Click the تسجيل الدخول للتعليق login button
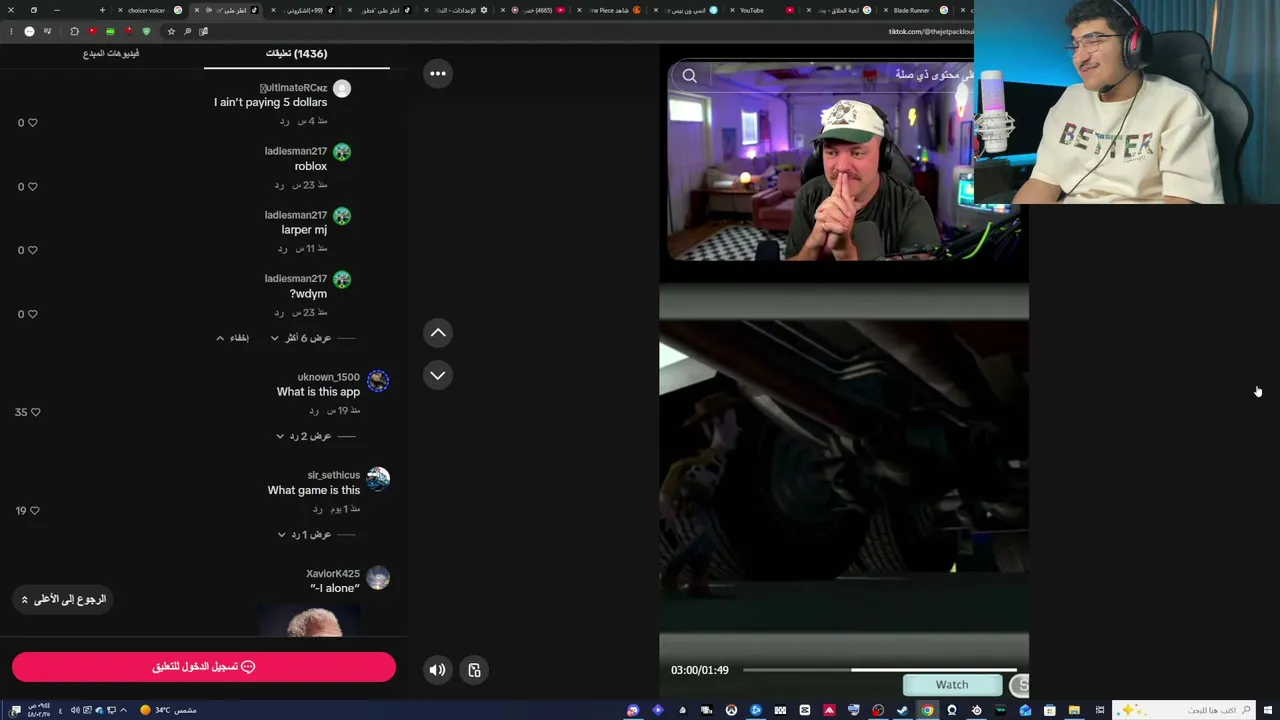The height and width of the screenshot is (720, 1280). point(204,667)
